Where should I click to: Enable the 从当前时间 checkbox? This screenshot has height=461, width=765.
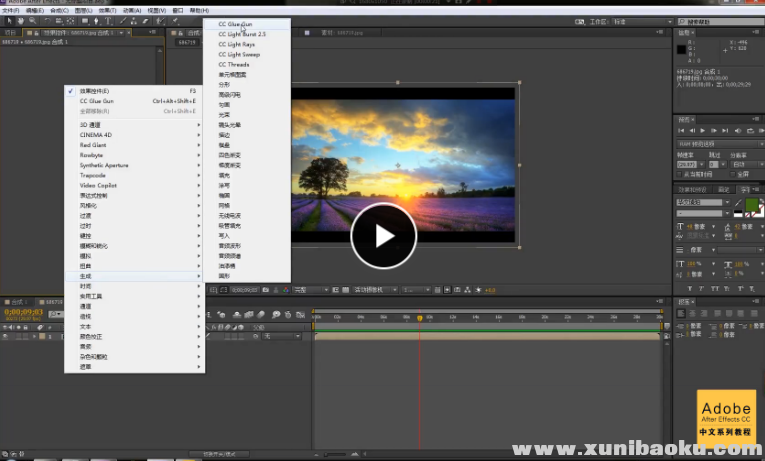click(x=680, y=174)
